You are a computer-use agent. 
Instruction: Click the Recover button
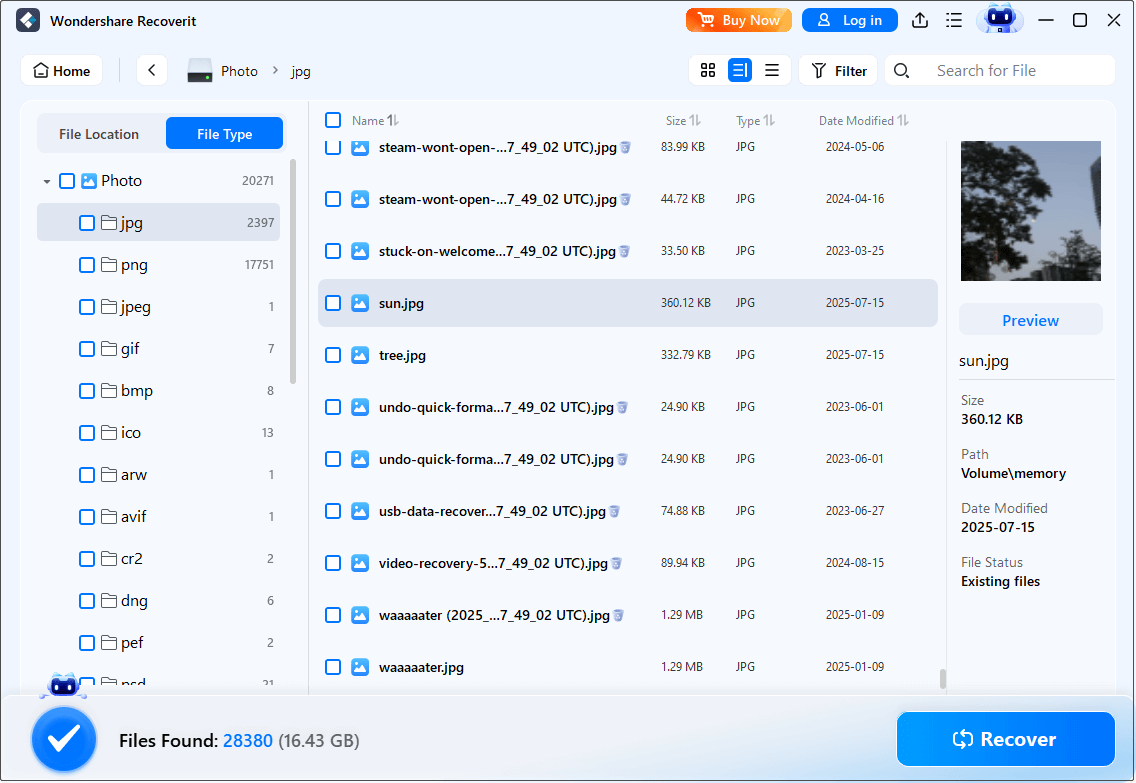[1005, 739]
